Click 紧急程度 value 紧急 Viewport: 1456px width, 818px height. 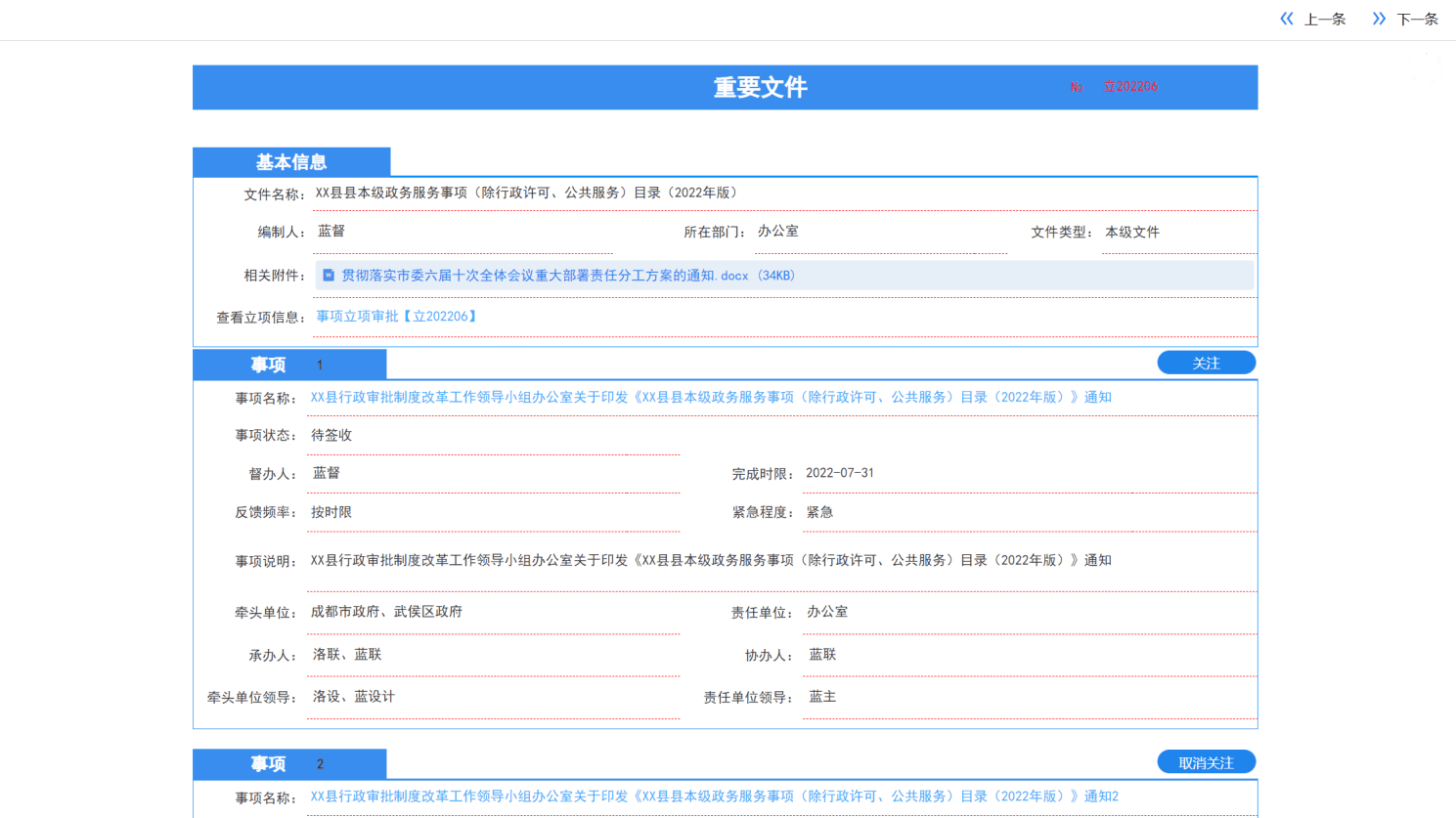819,512
